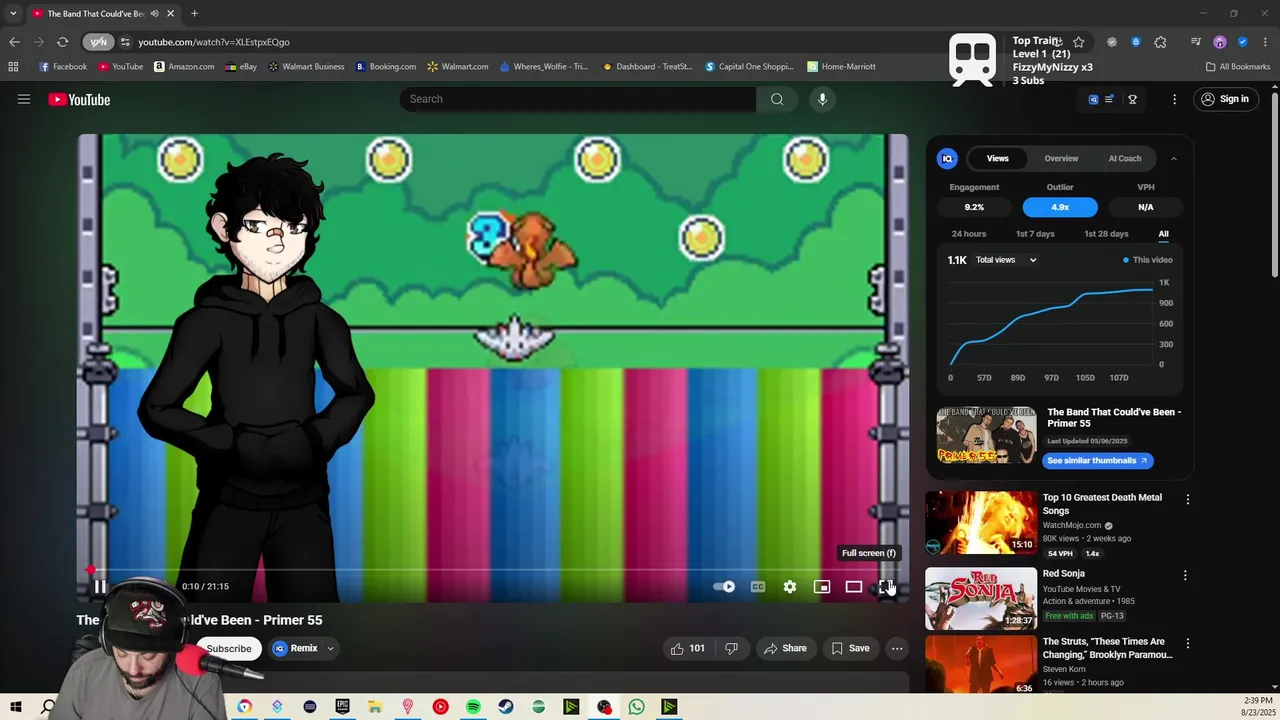Focus the YouTube search box
Viewport: 1280px width, 720px height.
tap(578, 99)
